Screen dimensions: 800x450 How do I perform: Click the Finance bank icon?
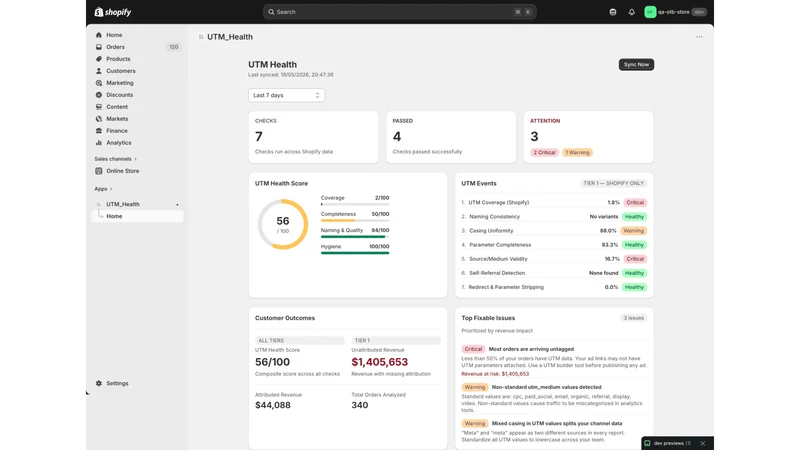tap(99, 131)
